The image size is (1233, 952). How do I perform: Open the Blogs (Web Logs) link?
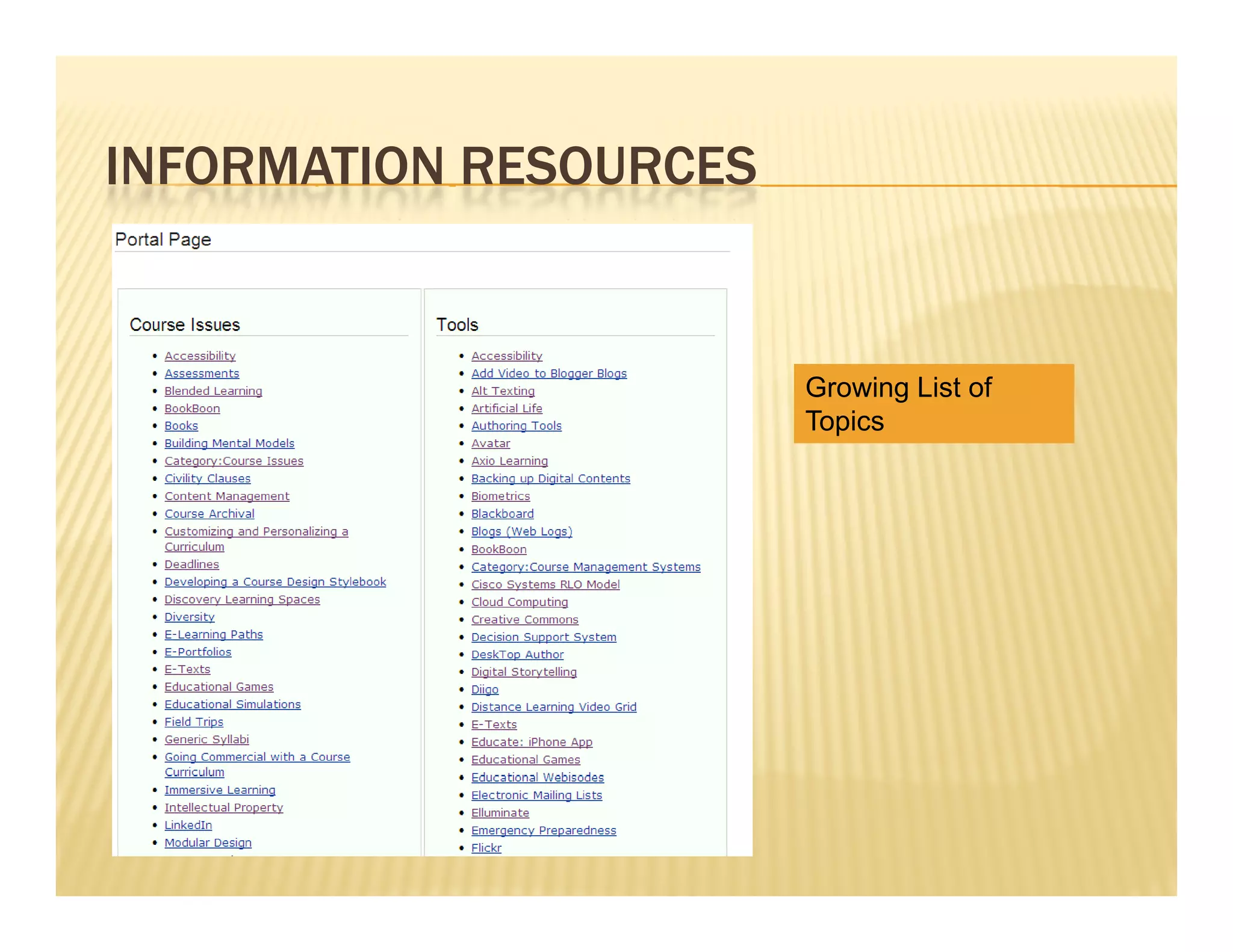tap(522, 531)
